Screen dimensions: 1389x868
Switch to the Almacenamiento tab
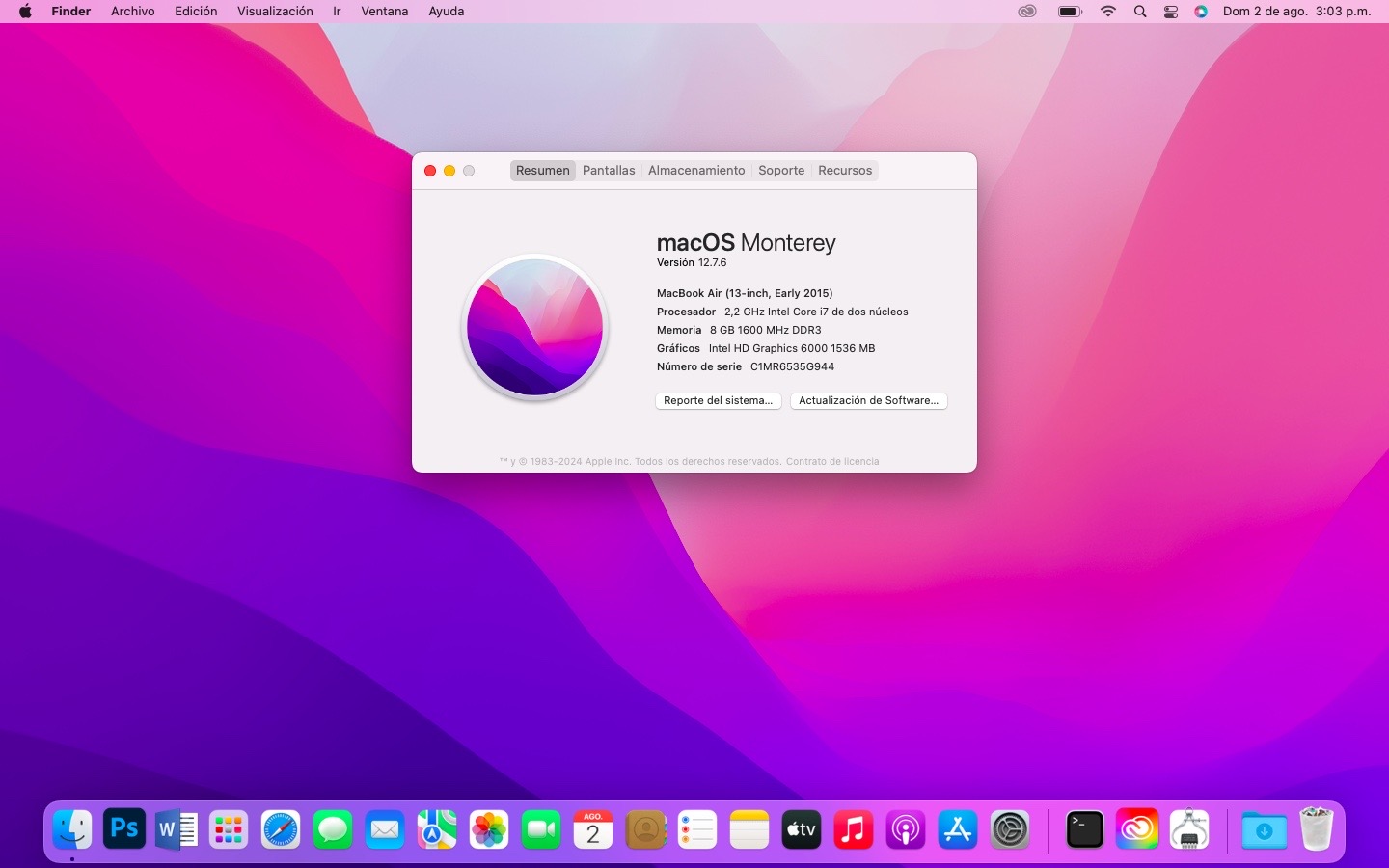coord(696,171)
